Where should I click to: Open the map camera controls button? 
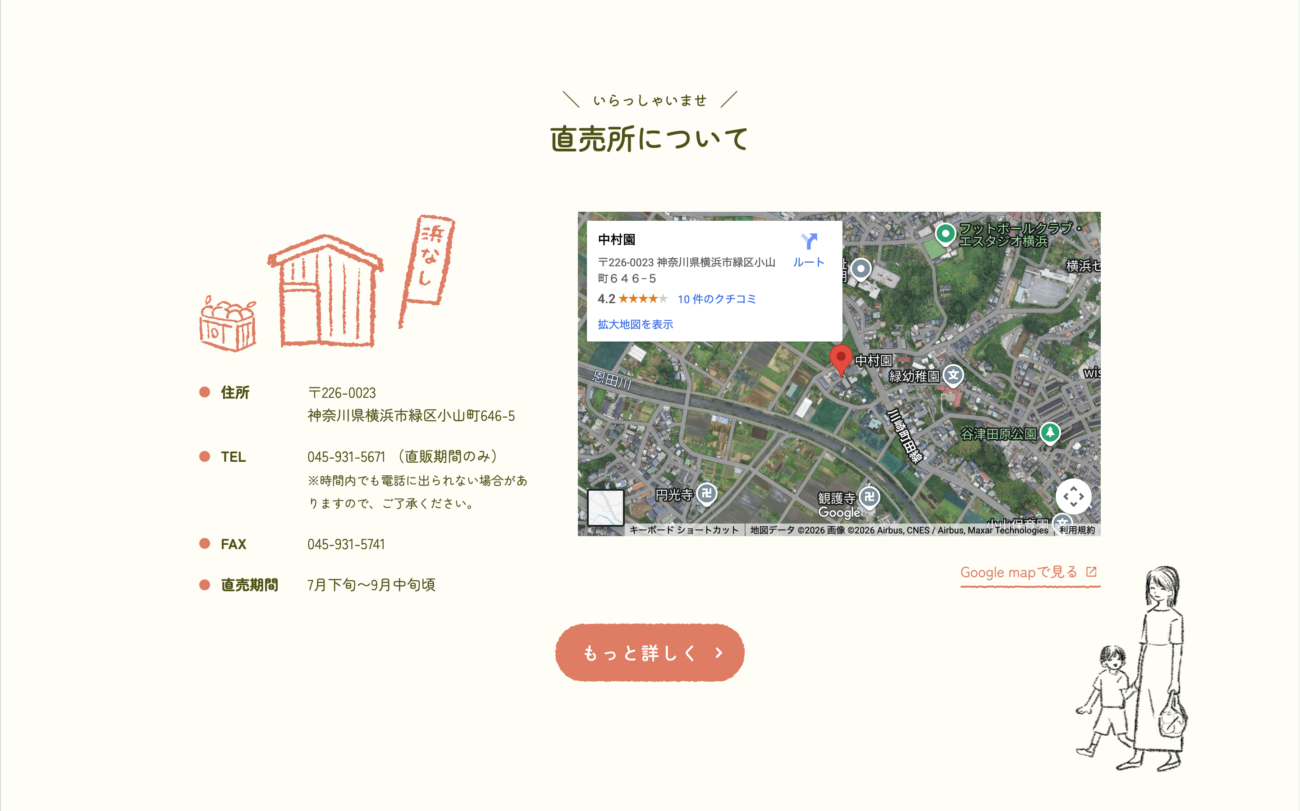pos(1073,496)
